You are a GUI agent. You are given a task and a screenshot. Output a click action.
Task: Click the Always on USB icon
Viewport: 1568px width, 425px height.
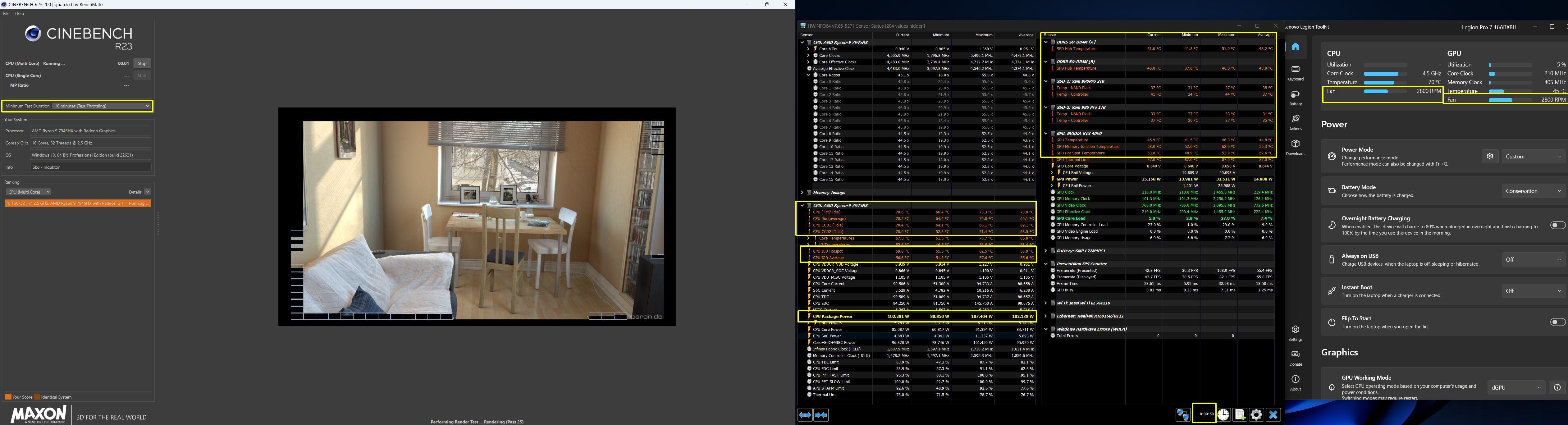pyautogui.click(x=1332, y=259)
